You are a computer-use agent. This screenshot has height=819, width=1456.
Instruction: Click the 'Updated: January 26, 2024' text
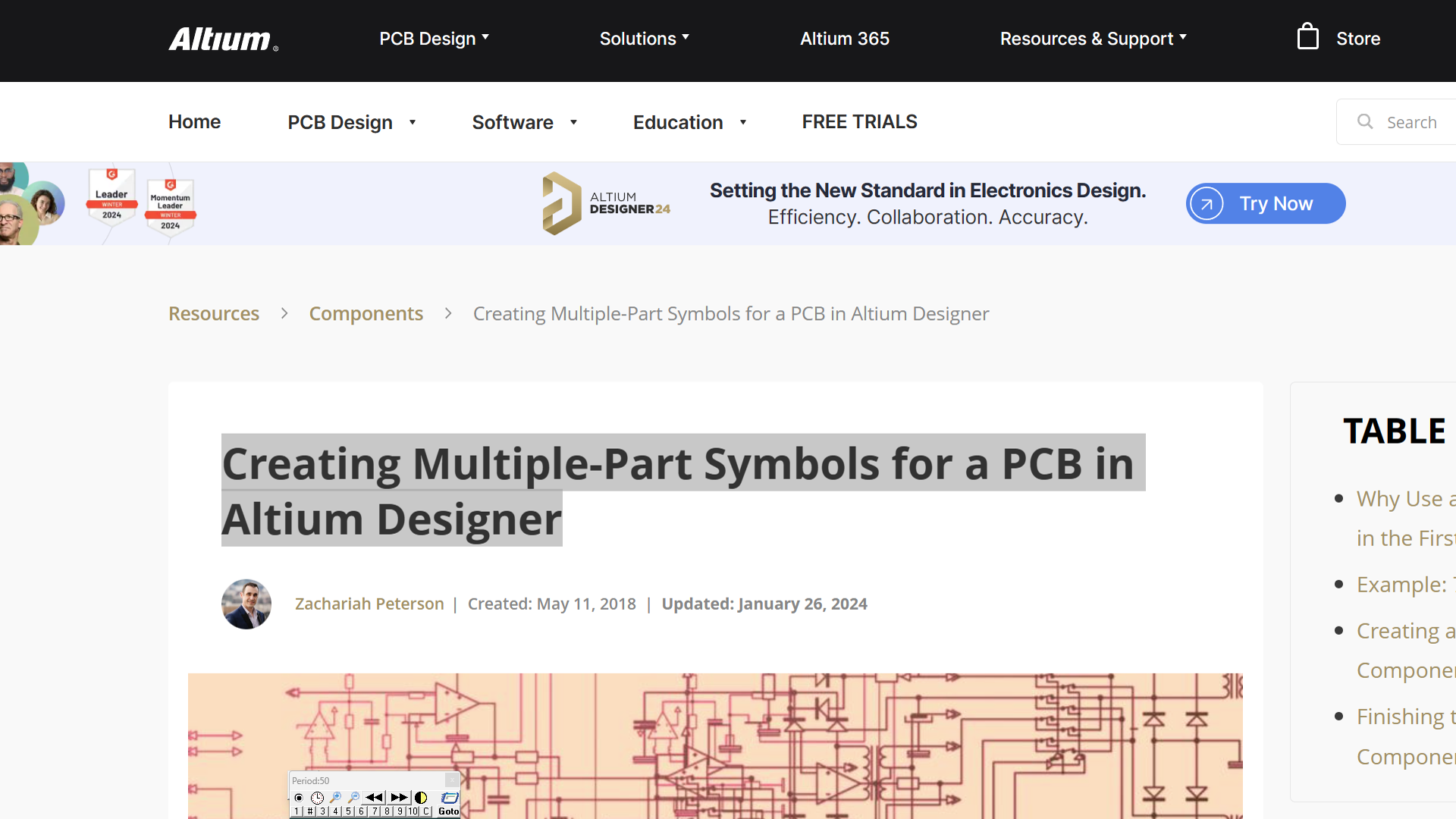764,604
